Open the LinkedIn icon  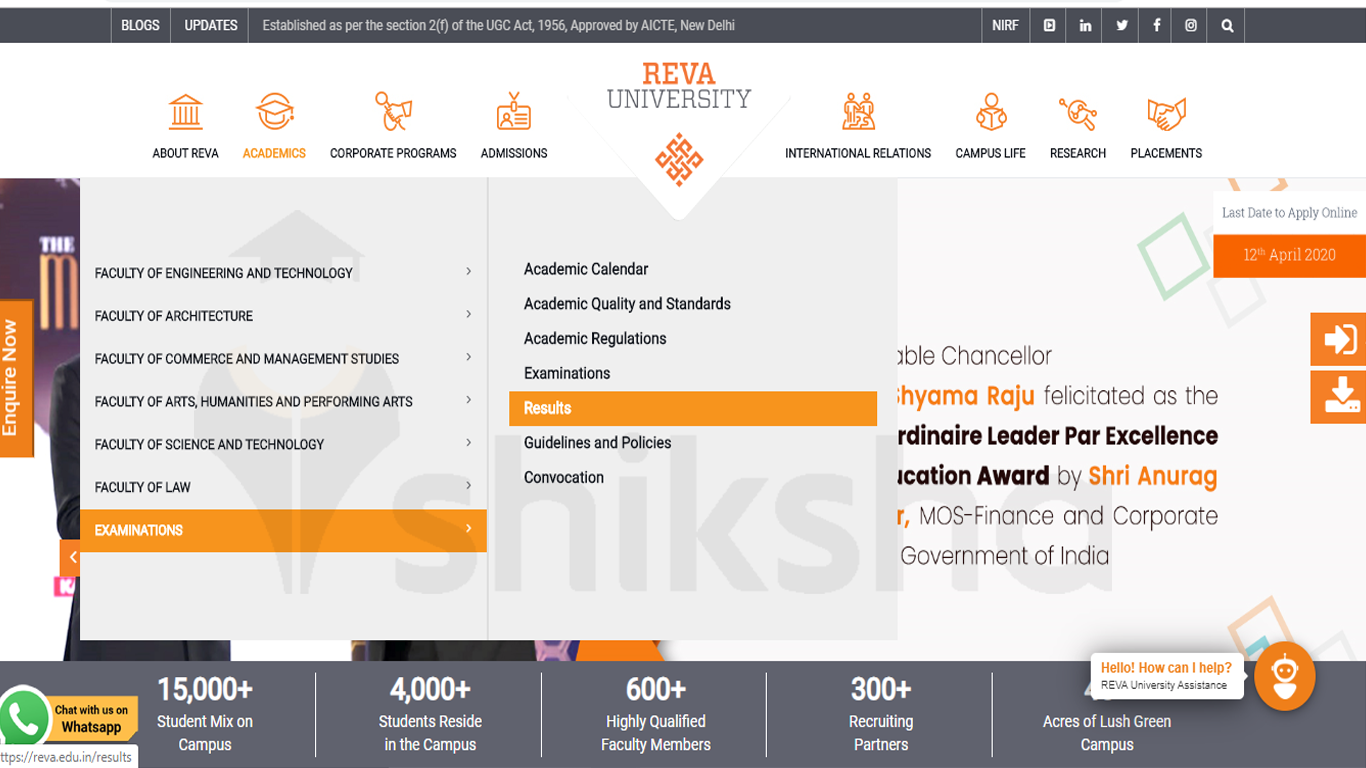(1084, 25)
